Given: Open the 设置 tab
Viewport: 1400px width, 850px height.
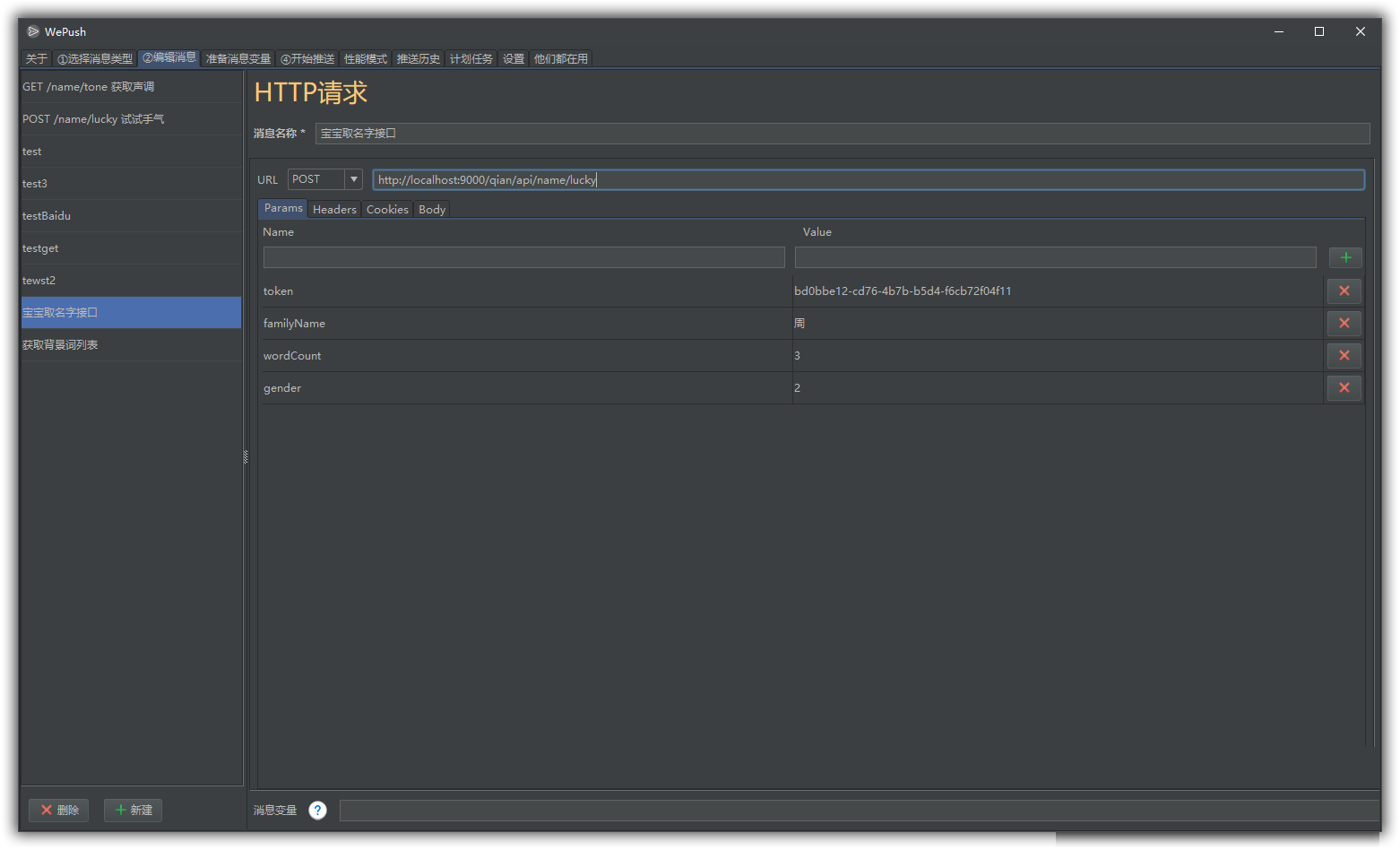Looking at the screenshot, I should tap(514, 59).
